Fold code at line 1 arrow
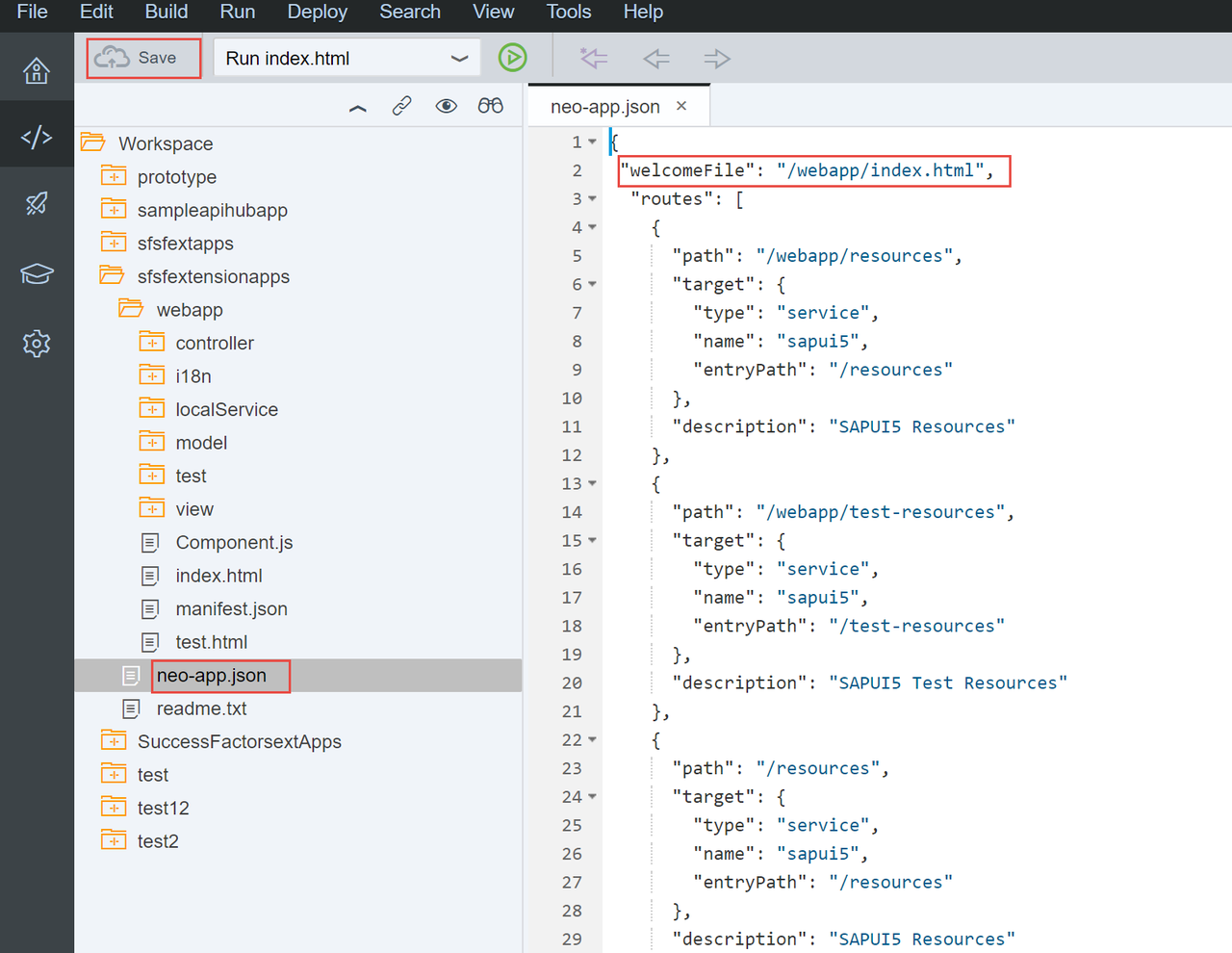 (593, 142)
